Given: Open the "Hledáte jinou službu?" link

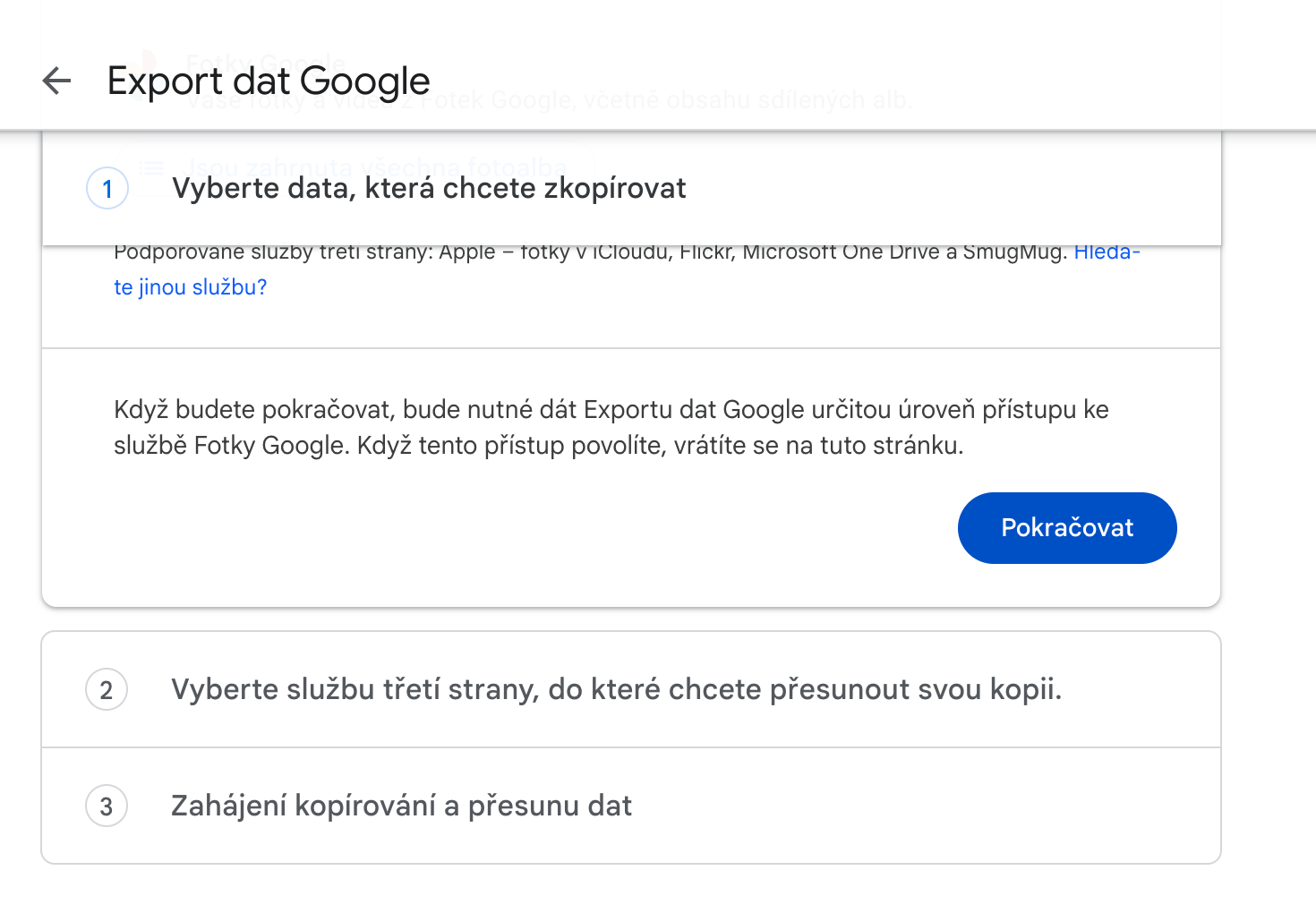Looking at the screenshot, I should [x=190, y=287].
